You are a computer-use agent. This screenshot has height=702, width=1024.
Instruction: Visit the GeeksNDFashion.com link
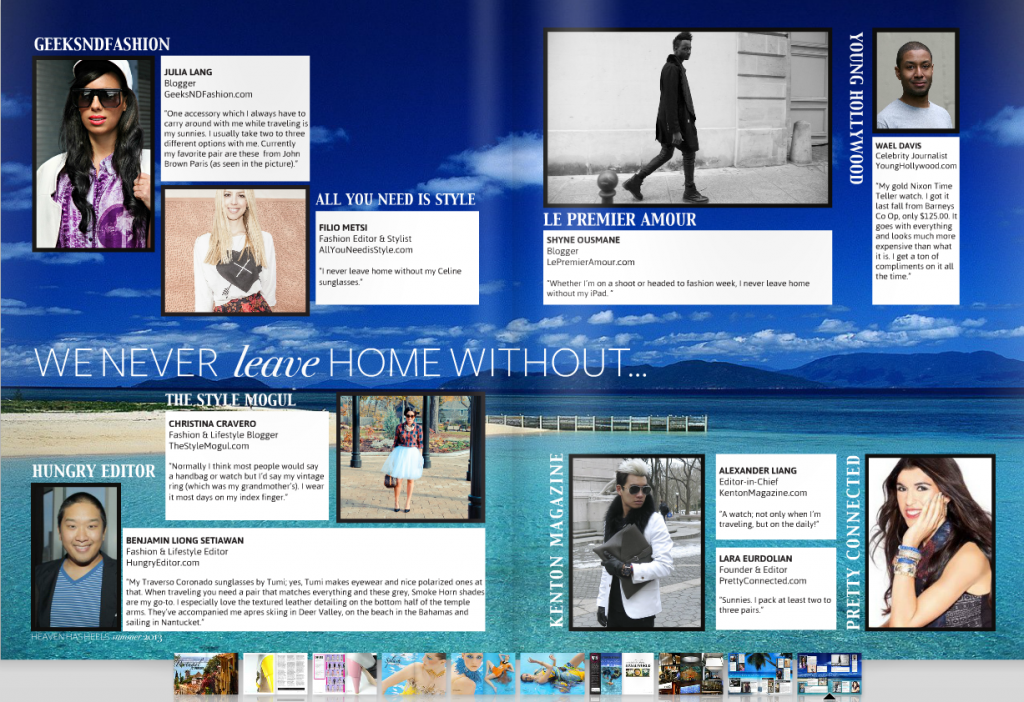pos(208,94)
